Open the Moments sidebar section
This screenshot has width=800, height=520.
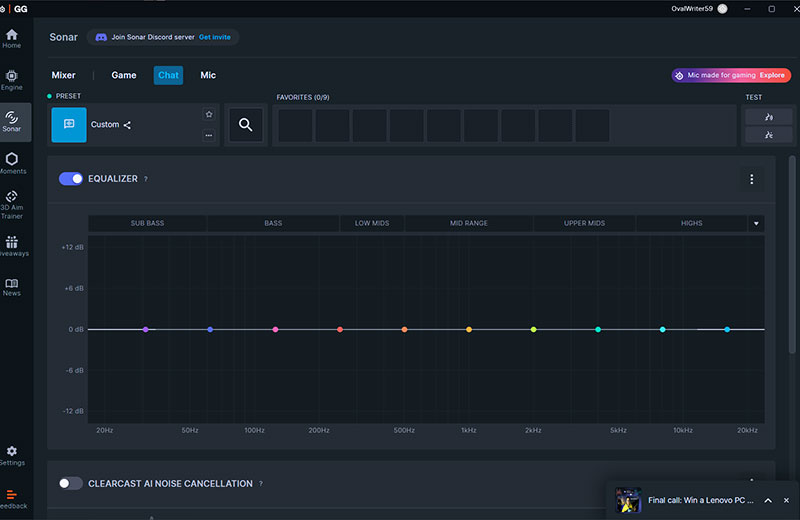(12, 163)
